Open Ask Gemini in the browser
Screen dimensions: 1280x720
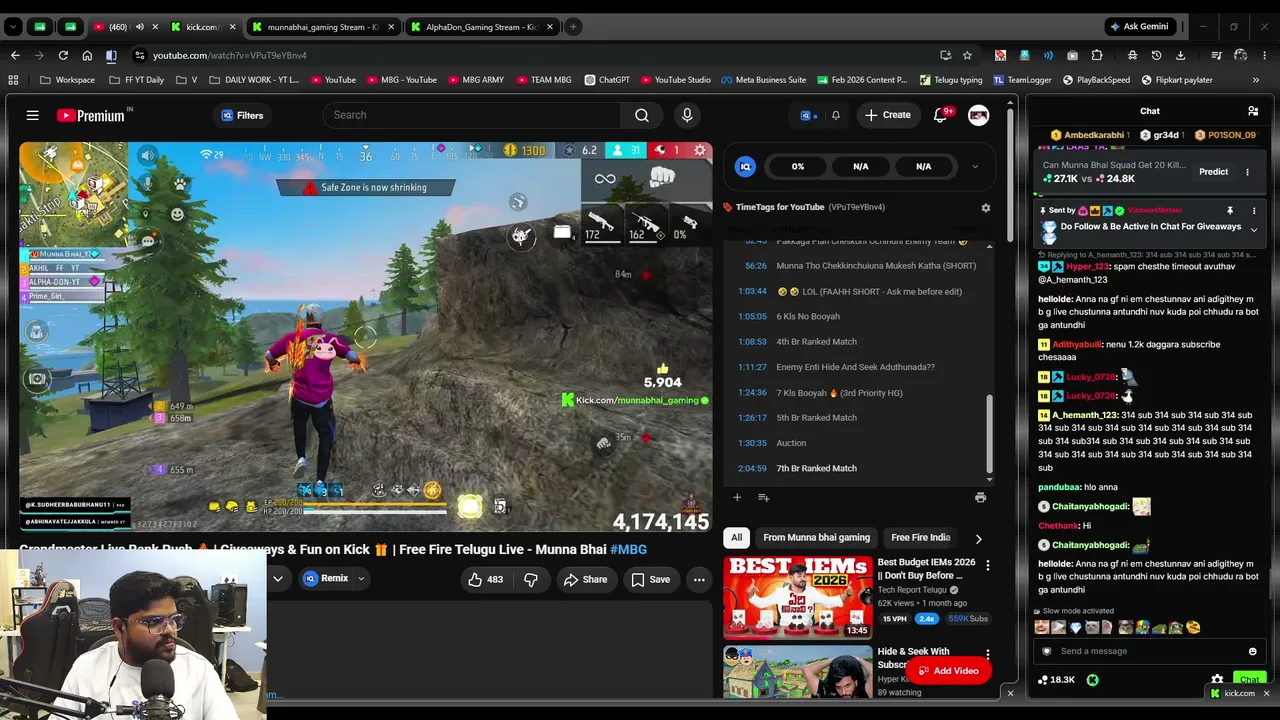(1139, 27)
